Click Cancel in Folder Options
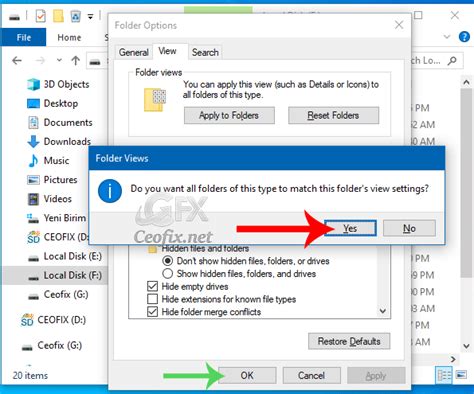 (312, 376)
